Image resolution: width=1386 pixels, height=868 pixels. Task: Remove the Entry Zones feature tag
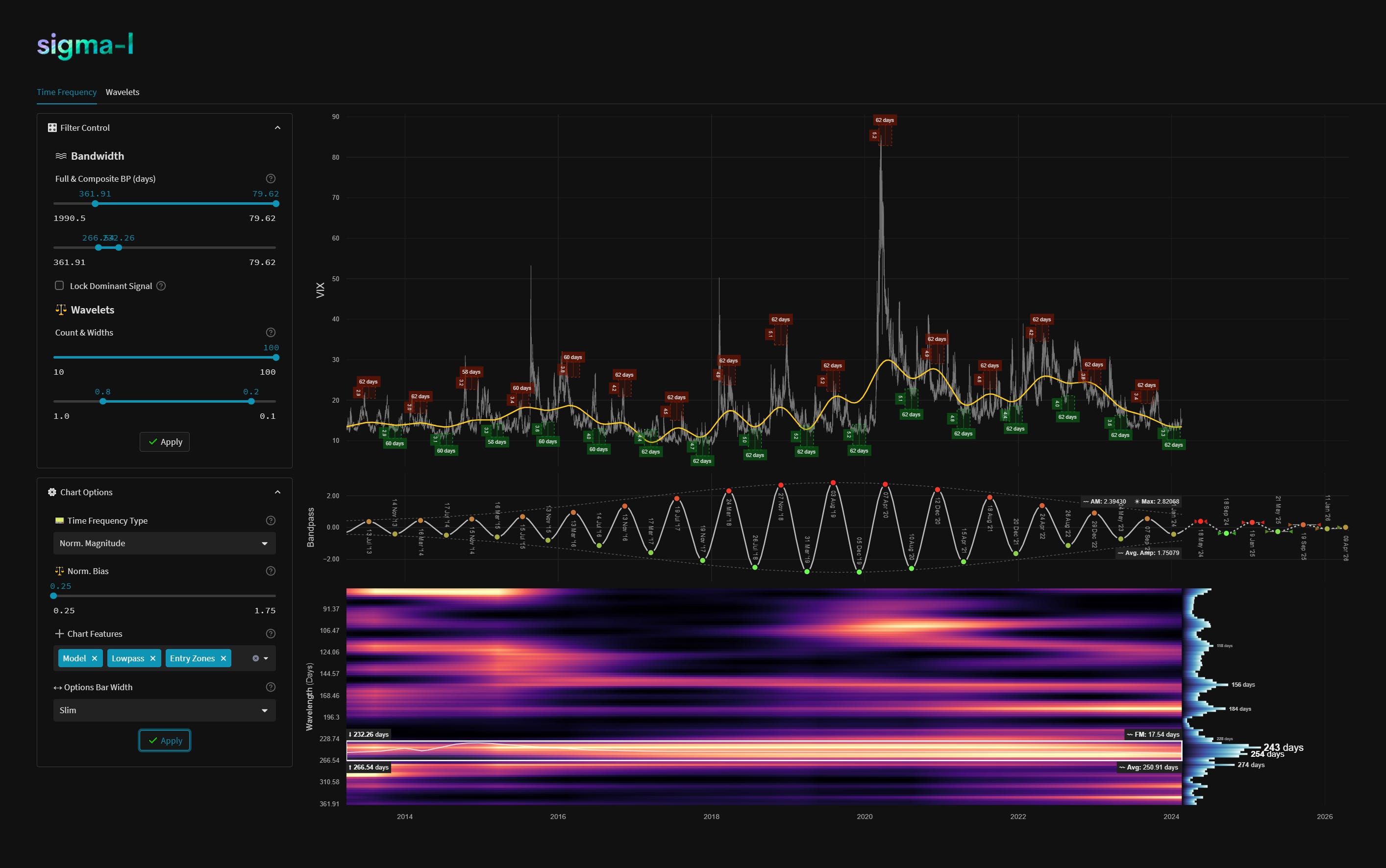223,658
